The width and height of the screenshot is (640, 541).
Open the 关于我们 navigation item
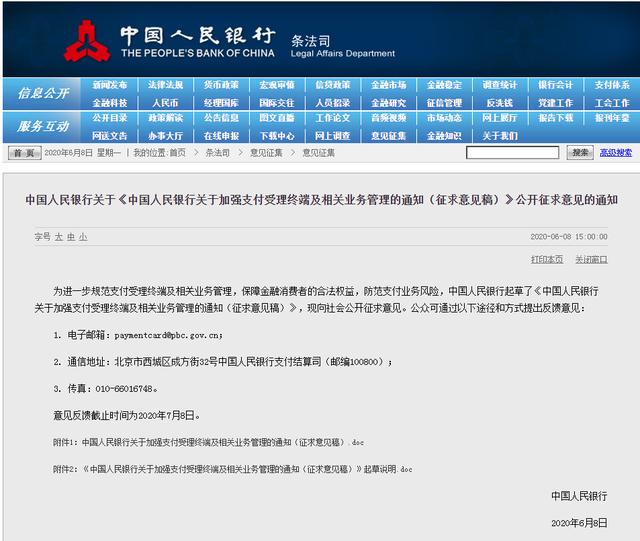tap(499, 135)
